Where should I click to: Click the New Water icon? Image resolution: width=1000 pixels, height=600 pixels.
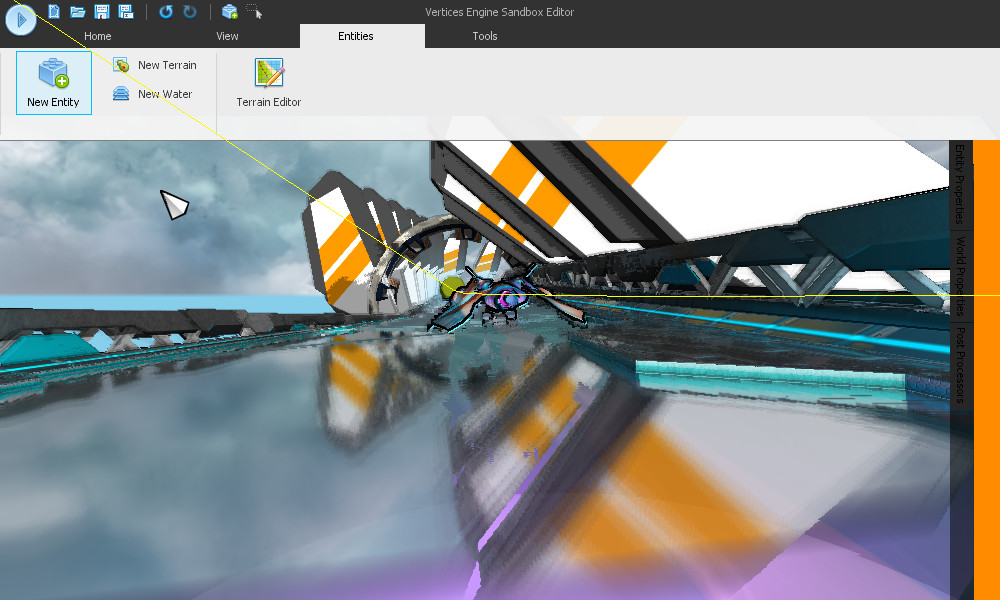click(x=121, y=94)
